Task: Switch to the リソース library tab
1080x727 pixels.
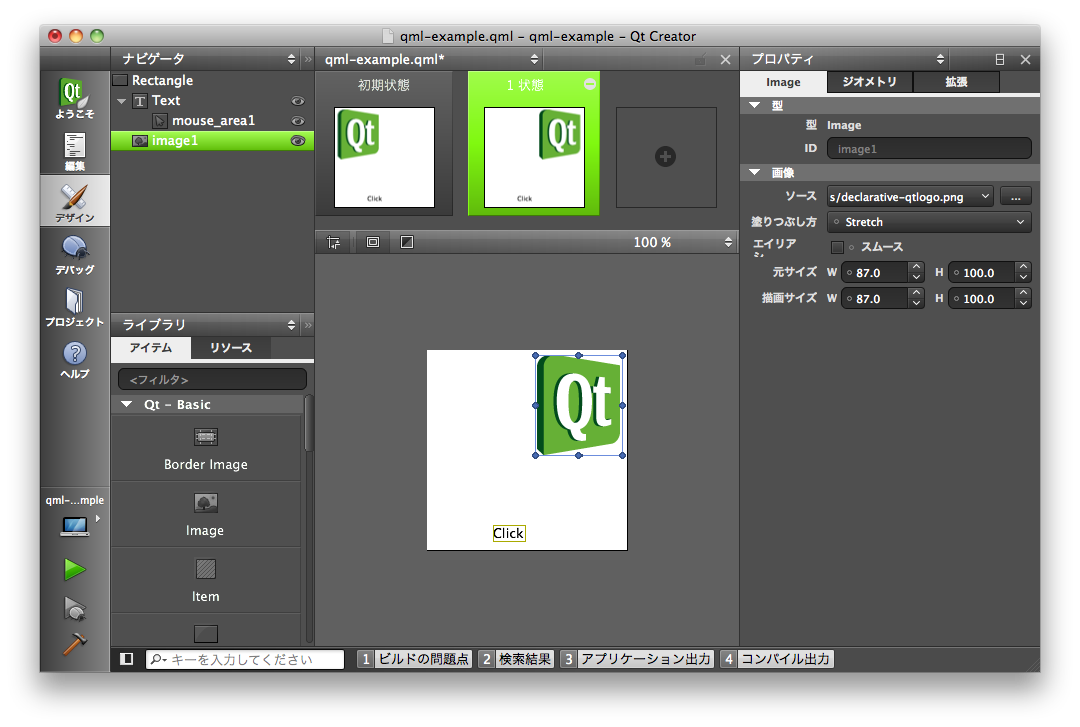Action: 229,348
